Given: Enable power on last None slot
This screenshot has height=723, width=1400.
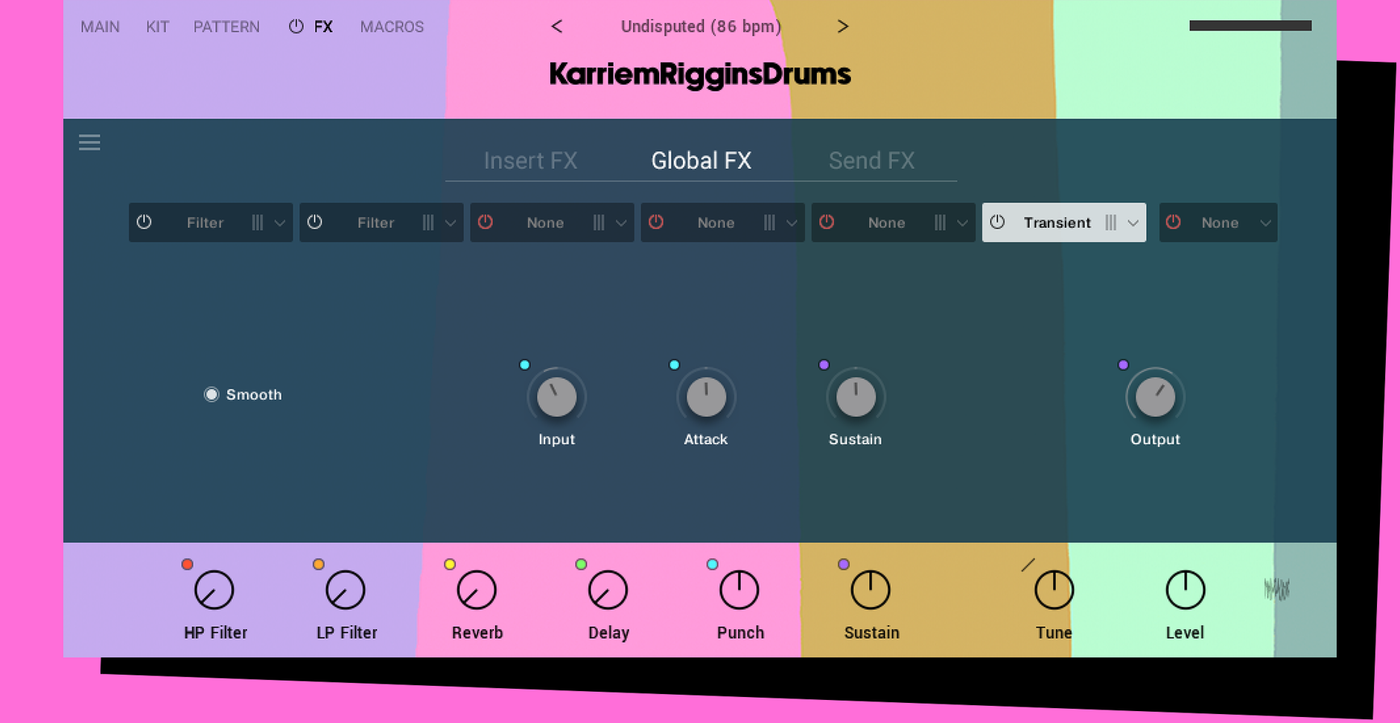Looking at the screenshot, I should tap(1174, 222).
